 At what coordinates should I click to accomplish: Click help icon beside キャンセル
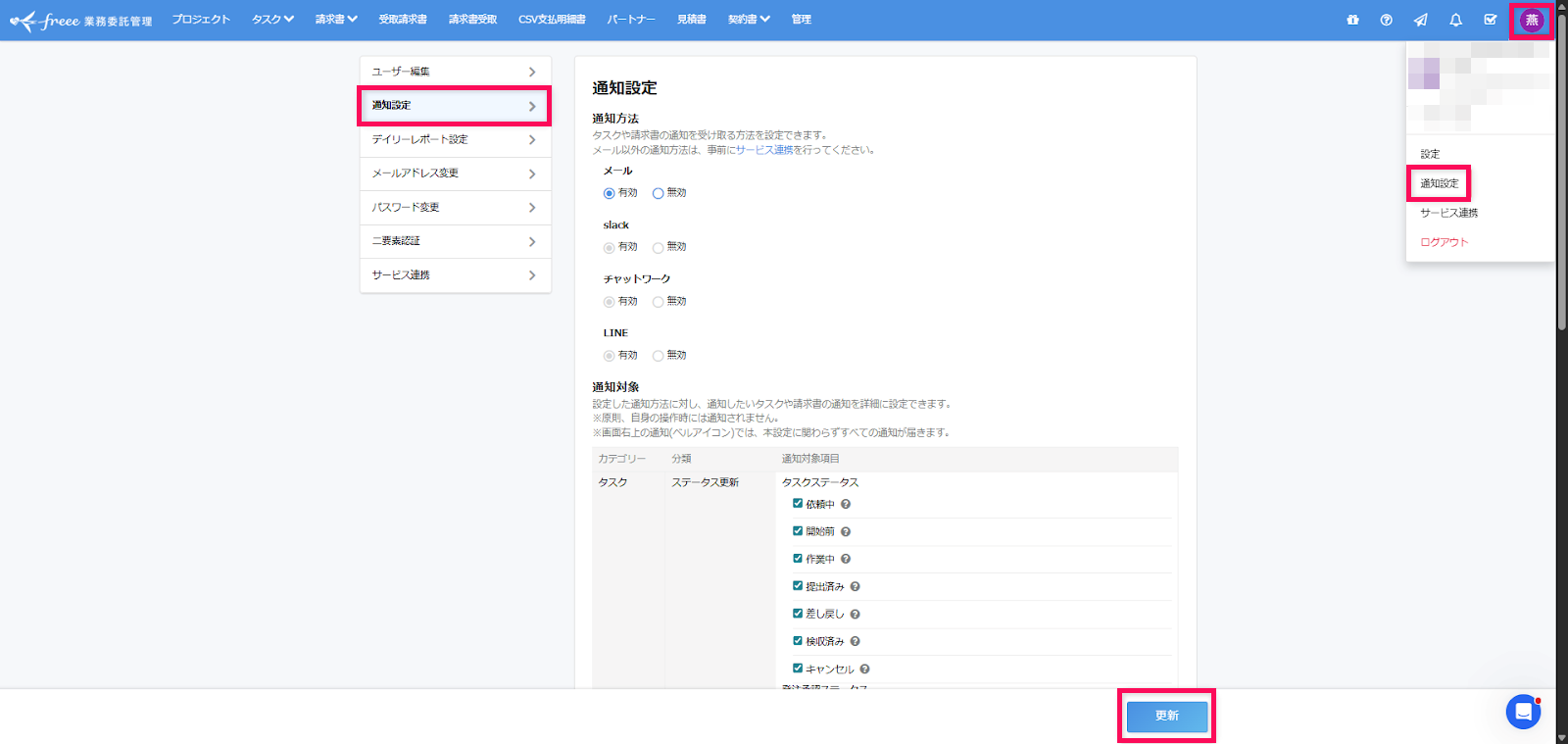click(x=864, y=669)
